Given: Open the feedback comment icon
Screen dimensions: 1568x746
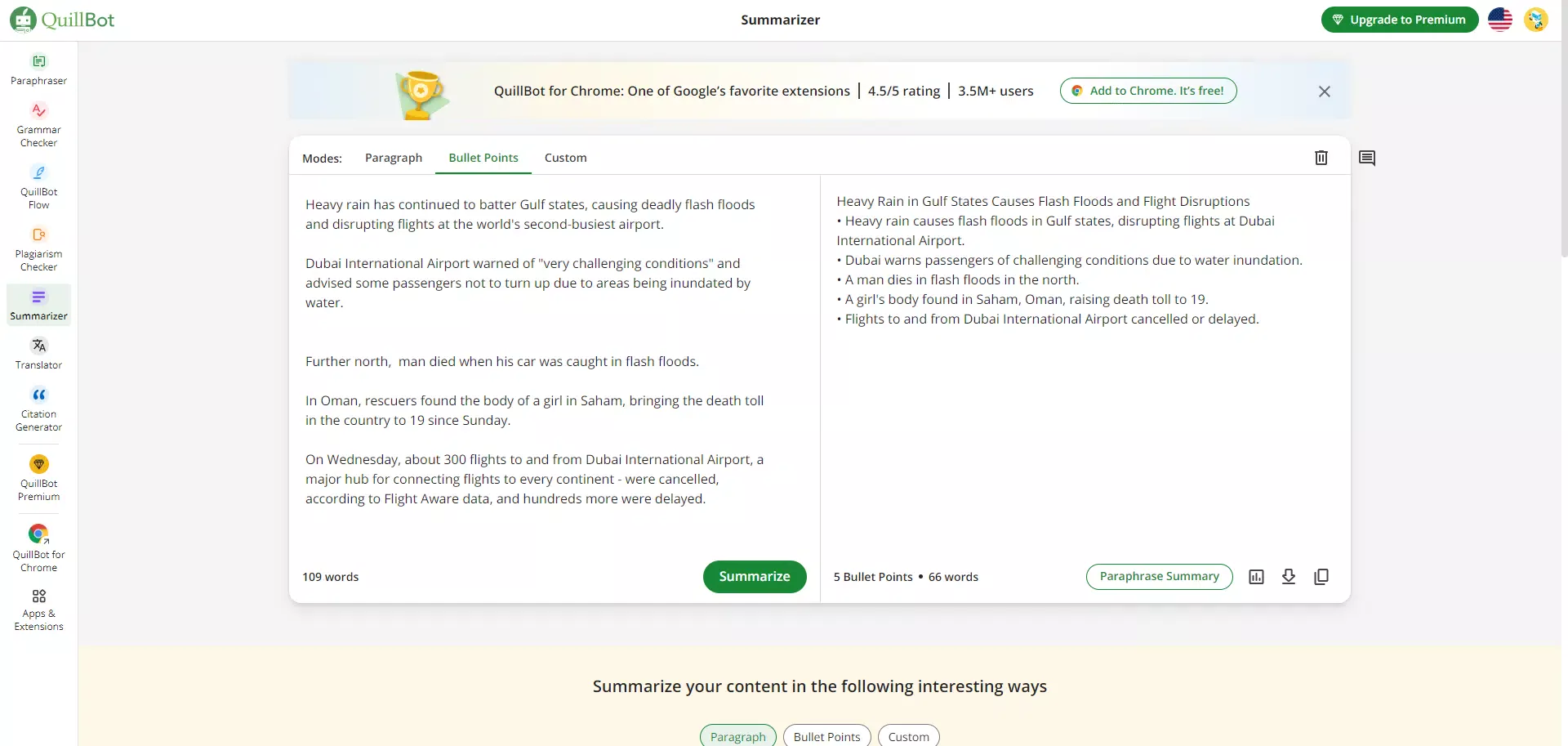Looking at the screenshot, I should 1367,158.
